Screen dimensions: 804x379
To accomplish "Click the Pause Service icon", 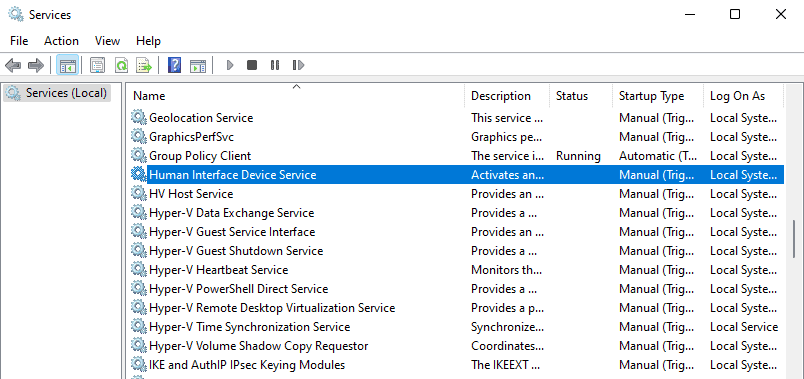I will [275, 65].
